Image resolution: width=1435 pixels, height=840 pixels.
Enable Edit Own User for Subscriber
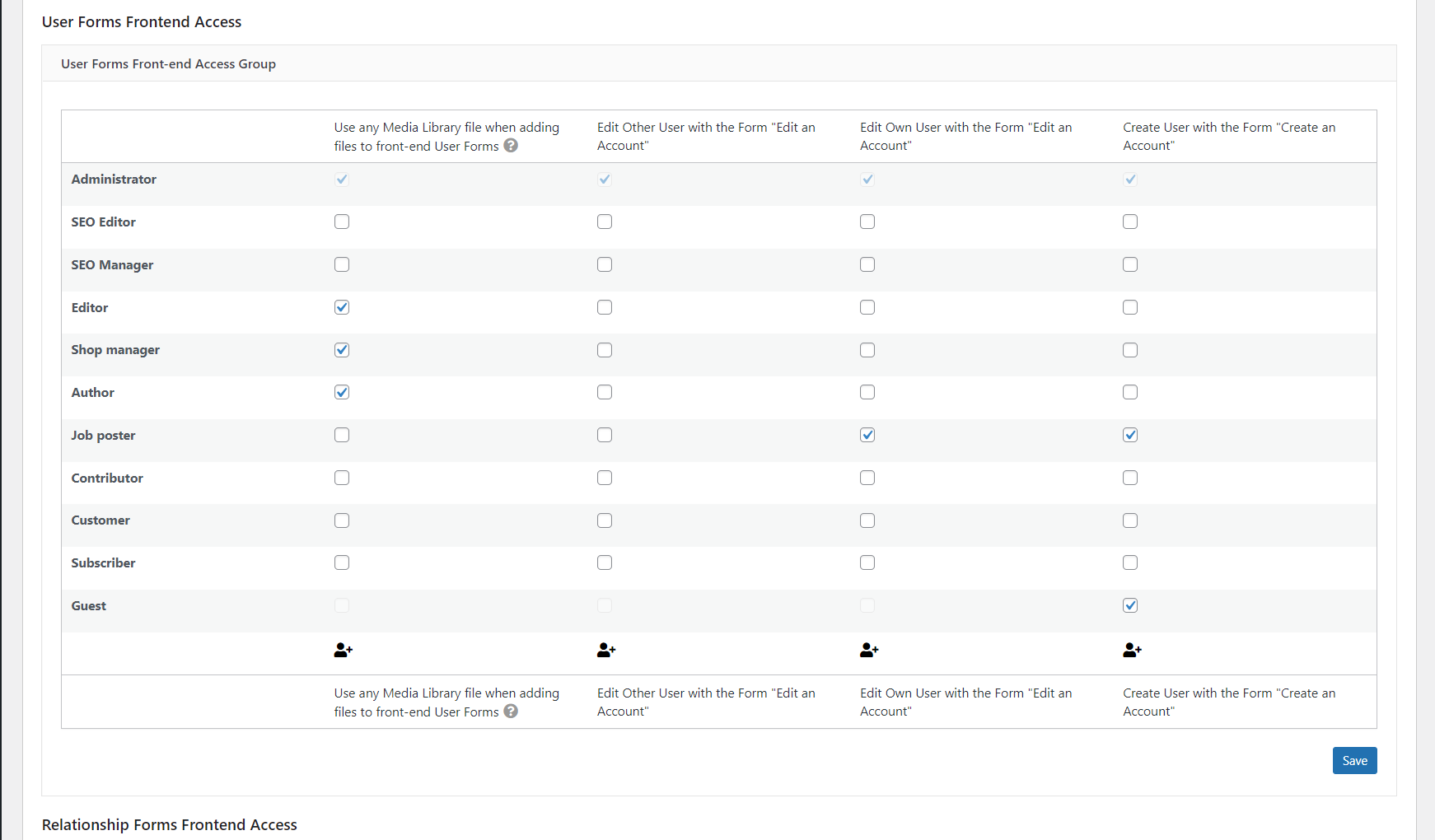[x=867, y=562]
